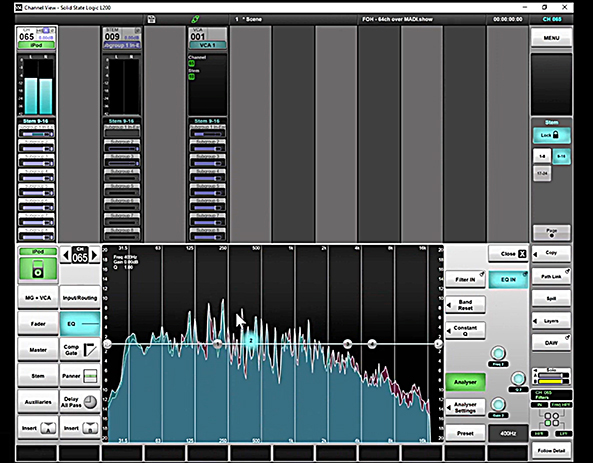Screen dimensions: 593x463
Task: Toggle the Follow Detail button
Action: (x=551, y=451)
